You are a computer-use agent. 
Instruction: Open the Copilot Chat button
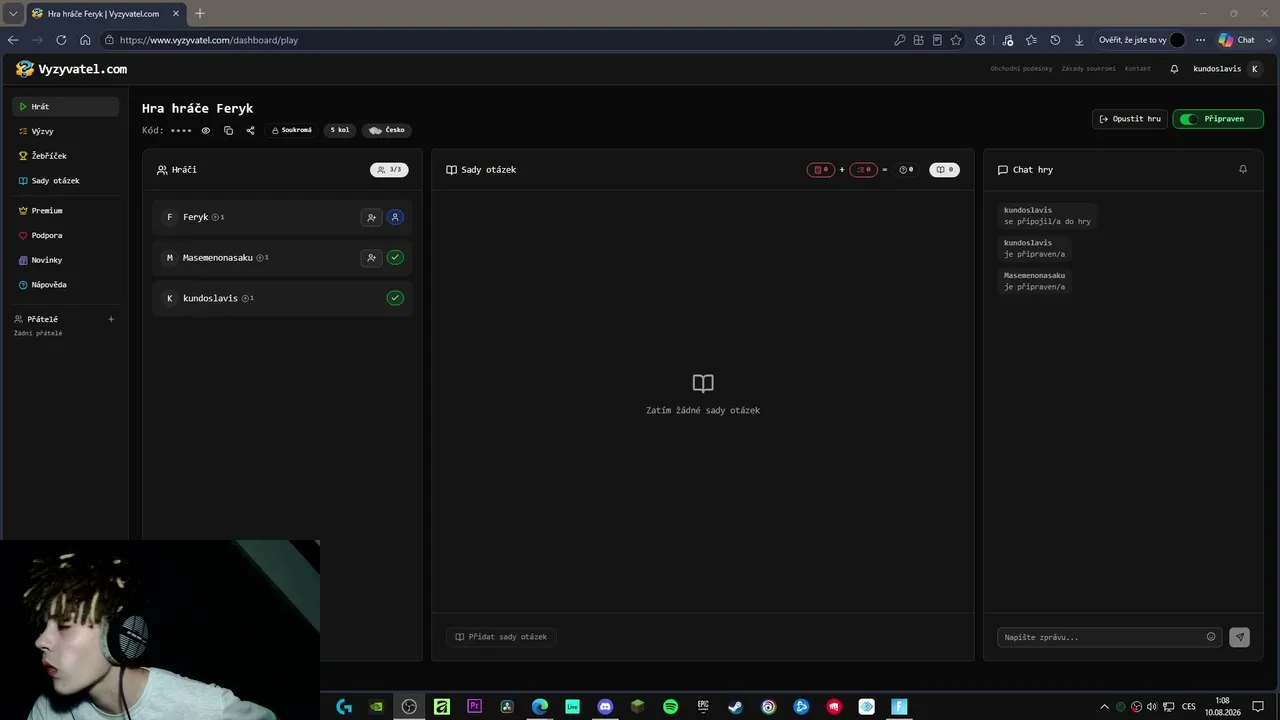[1237, 40]
